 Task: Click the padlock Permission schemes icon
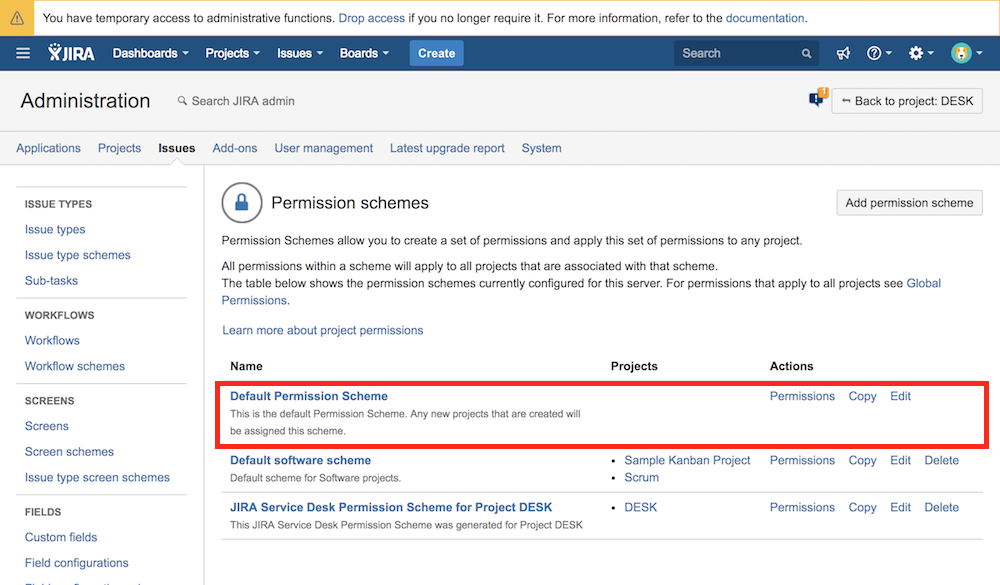point(241,203)
